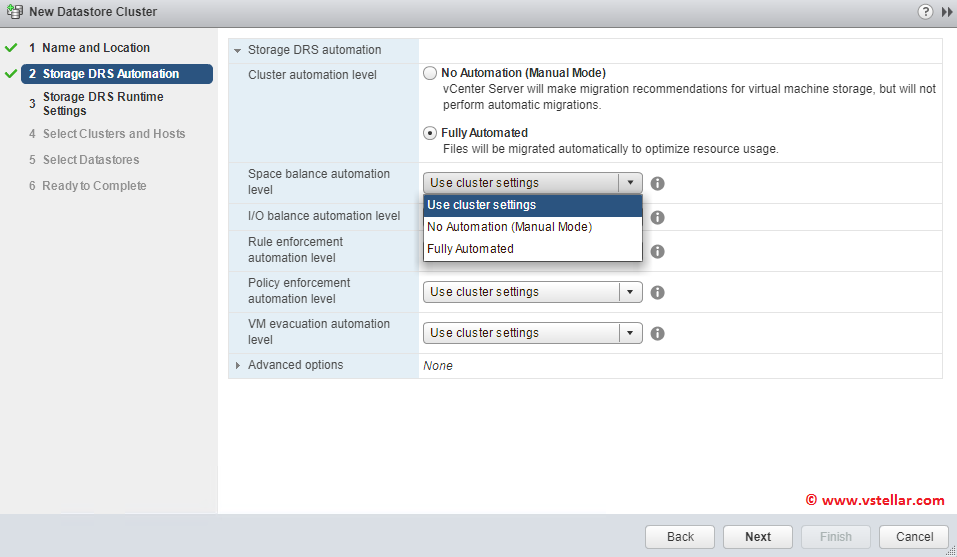Expand the Advanced options section
Viewport: 957px width, 557px height.
(237, 365)
